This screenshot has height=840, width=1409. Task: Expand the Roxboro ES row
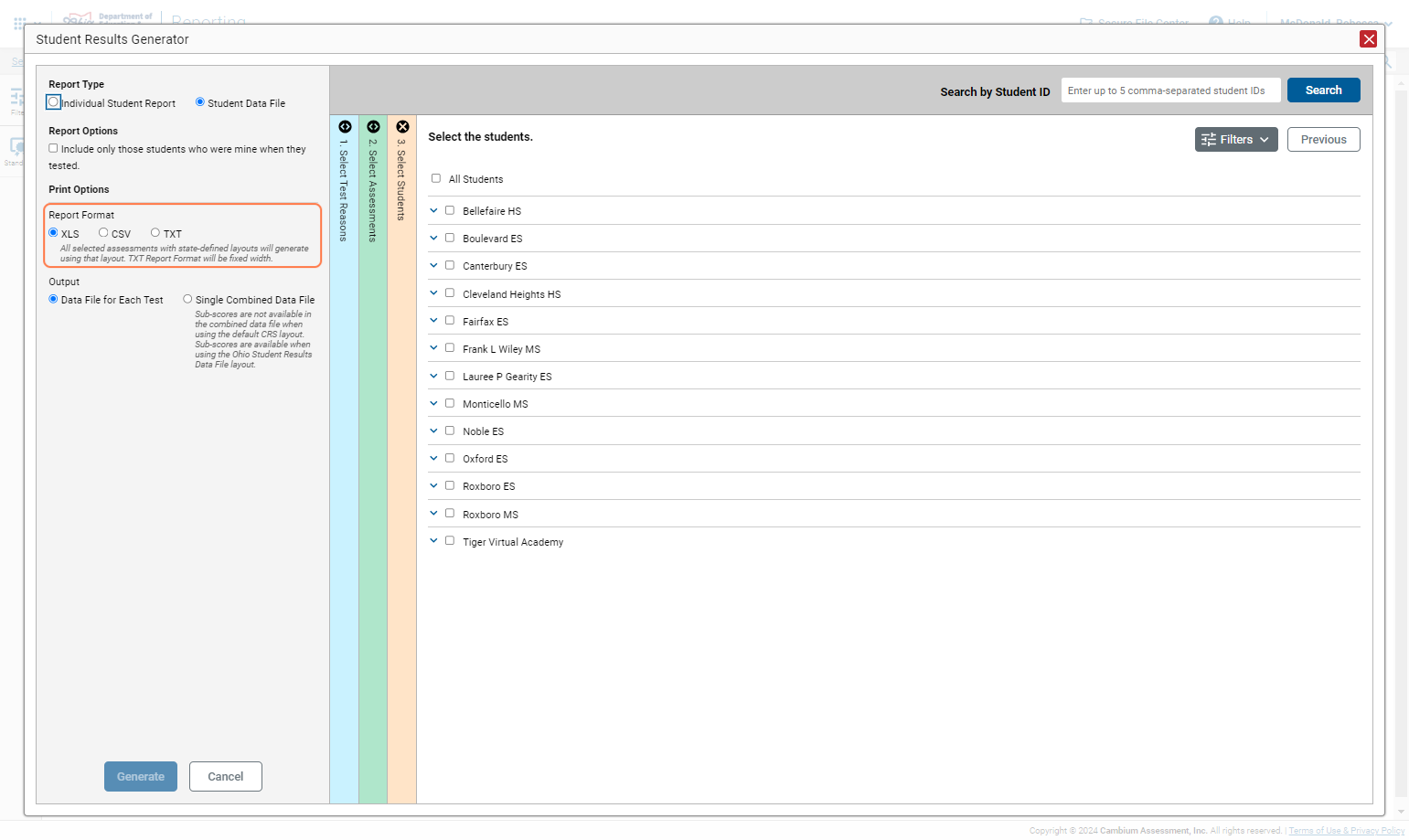pyautogui.click(x=433, y=485)
